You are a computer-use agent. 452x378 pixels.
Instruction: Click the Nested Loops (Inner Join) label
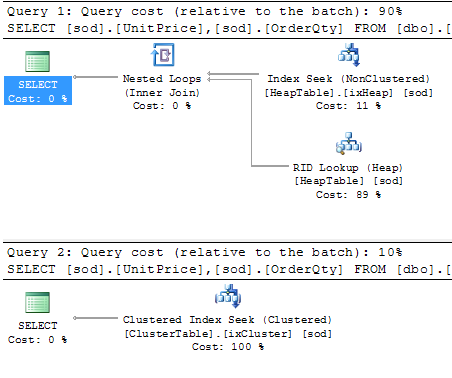point(162,86)
